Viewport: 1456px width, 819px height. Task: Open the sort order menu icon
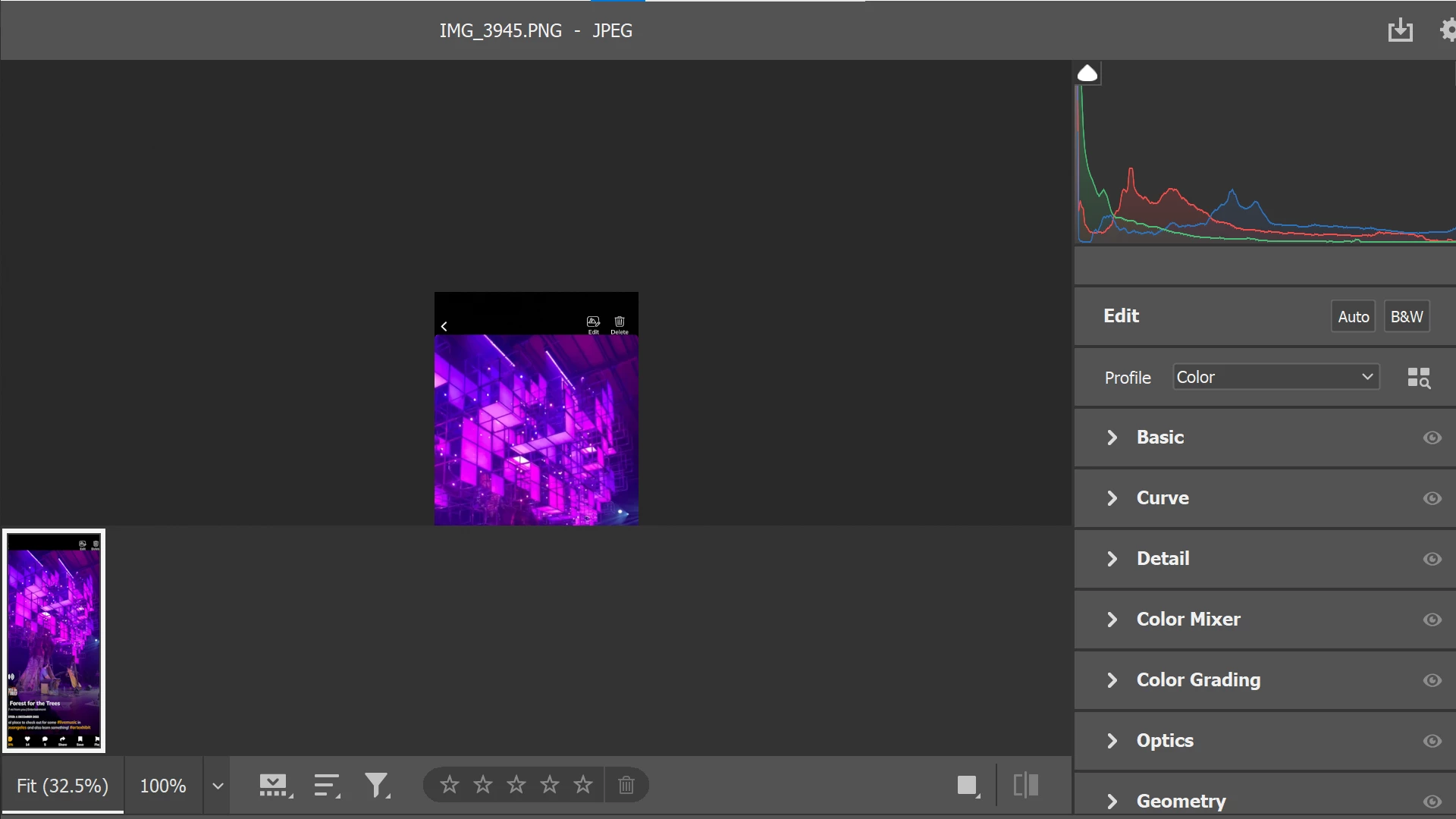point(327,786)
